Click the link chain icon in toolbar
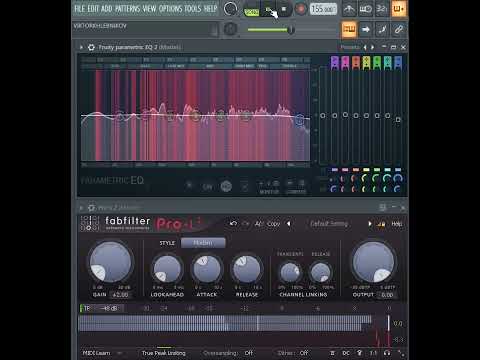480x360 pixels. coord(399,30)
